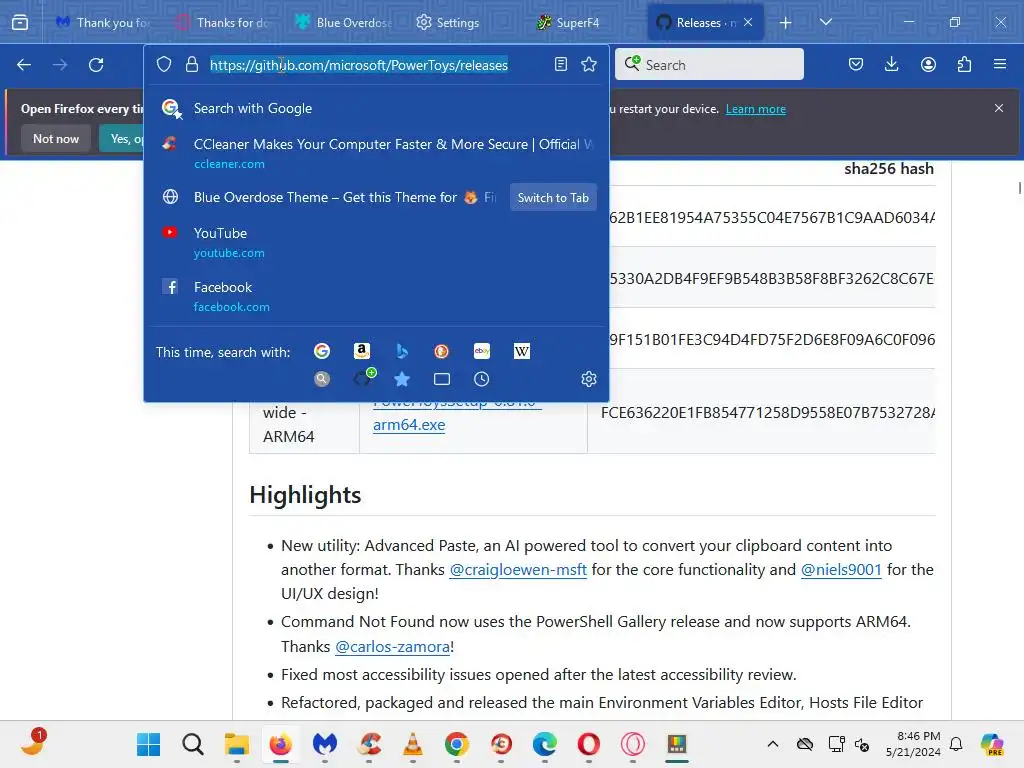Open Save to Pocket button
This screenshot has height=768, width=1024.
coord(856,64)
